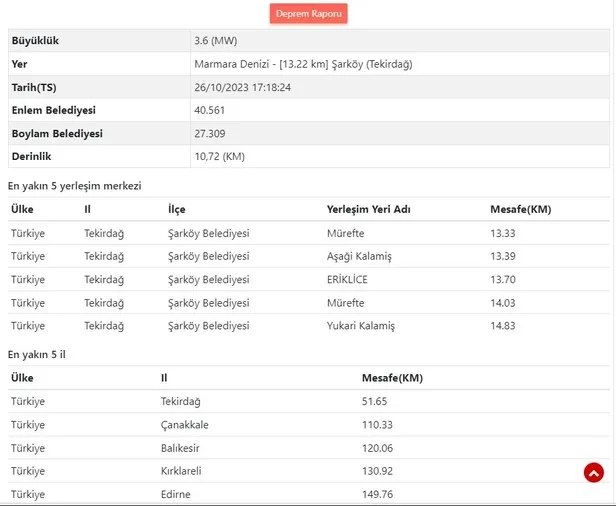616x506 pixels.
Task: Select the Edirne distance 149.76
Action: (x=378, y=494)
